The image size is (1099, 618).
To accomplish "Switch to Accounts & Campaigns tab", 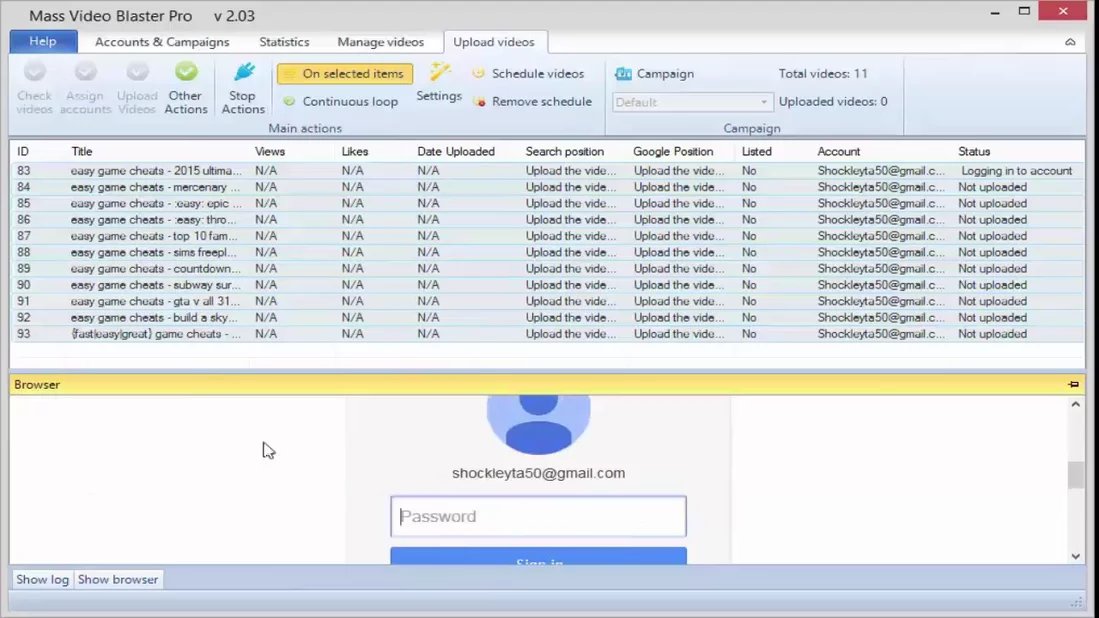I will click(162, 42).
